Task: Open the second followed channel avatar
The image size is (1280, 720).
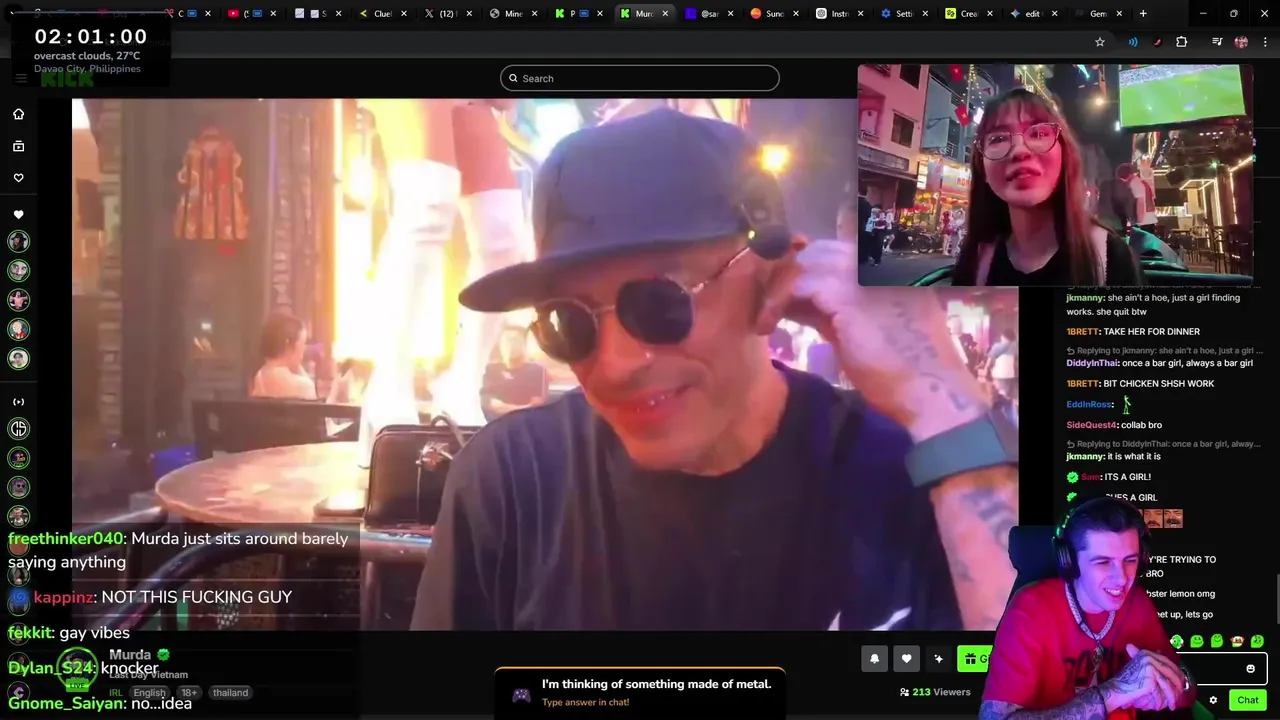Action: 18,270
